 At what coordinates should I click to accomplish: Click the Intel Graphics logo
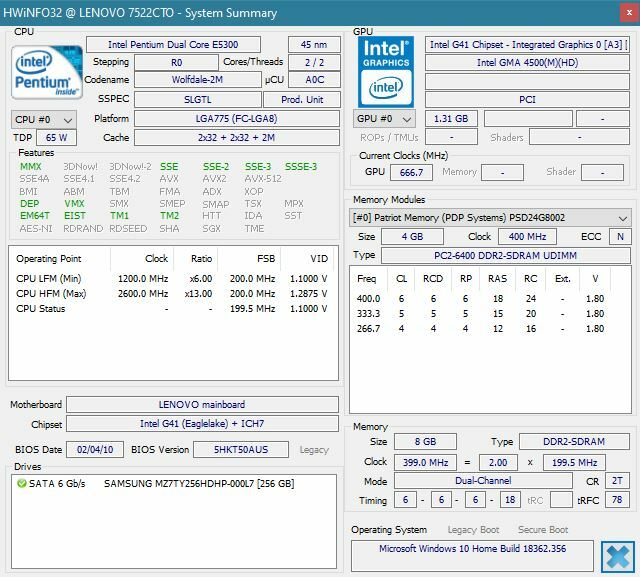[385, 69]
